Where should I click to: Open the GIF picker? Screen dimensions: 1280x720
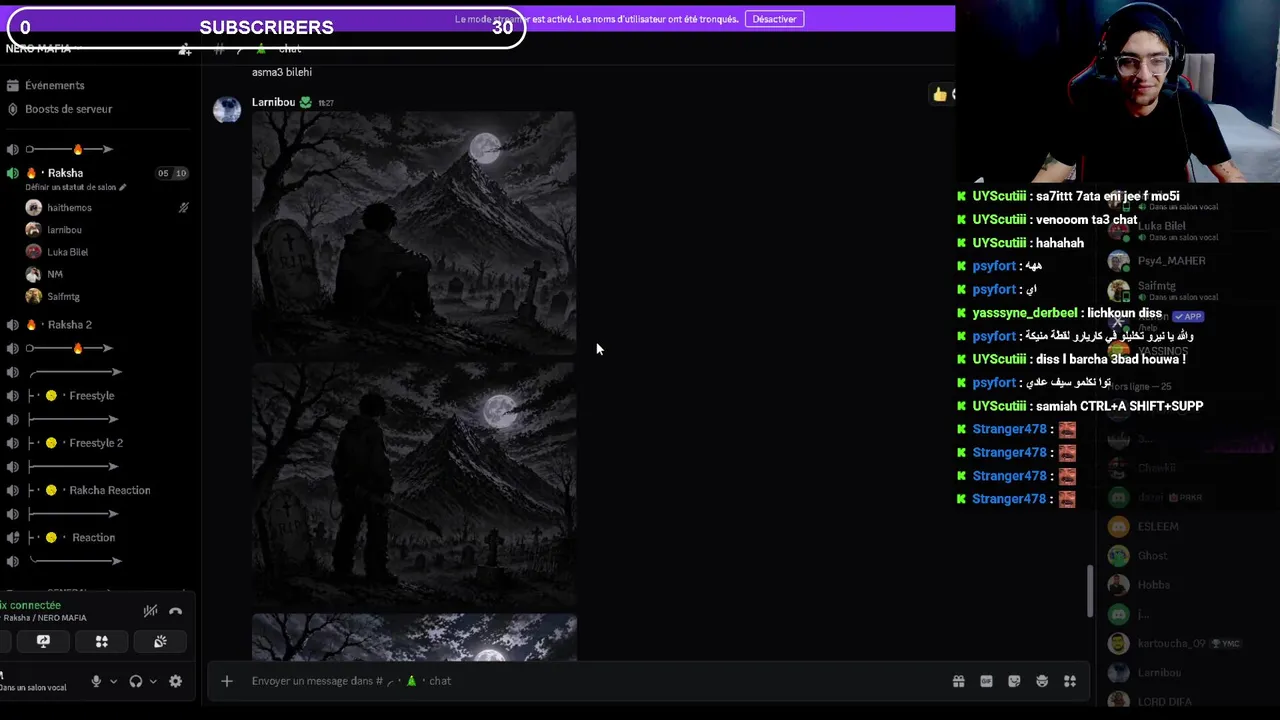coord(986,681)
